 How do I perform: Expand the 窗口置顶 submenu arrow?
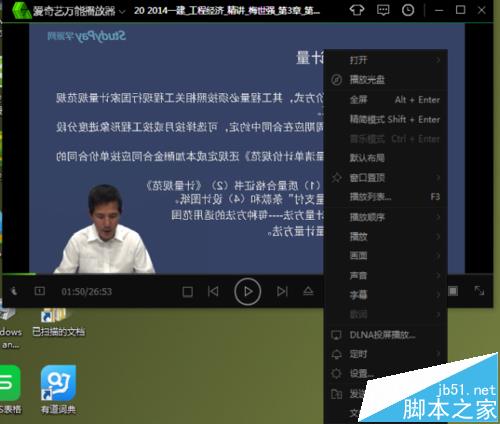[438, 178]
